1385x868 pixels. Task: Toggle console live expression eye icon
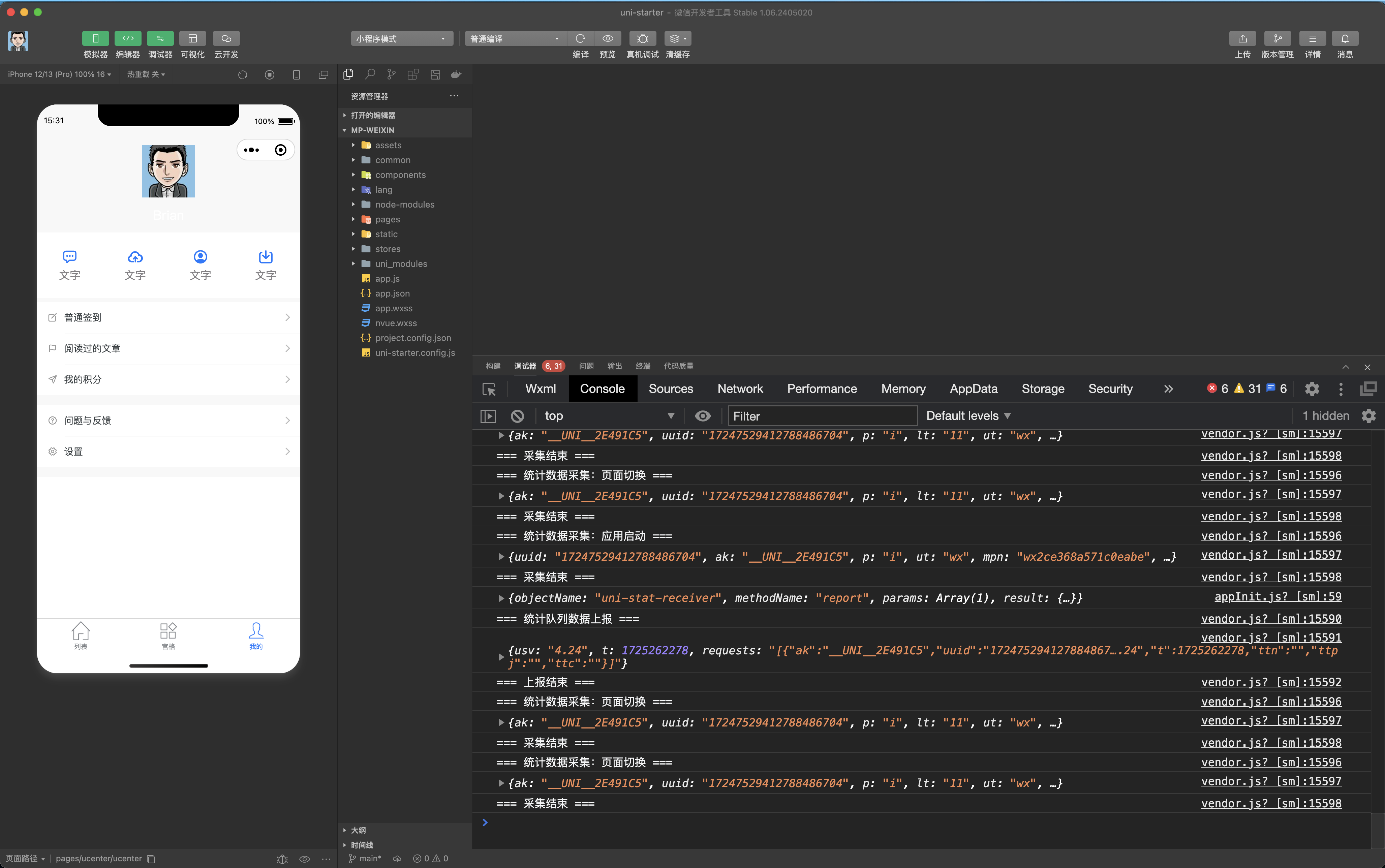(x=703, y=415)
